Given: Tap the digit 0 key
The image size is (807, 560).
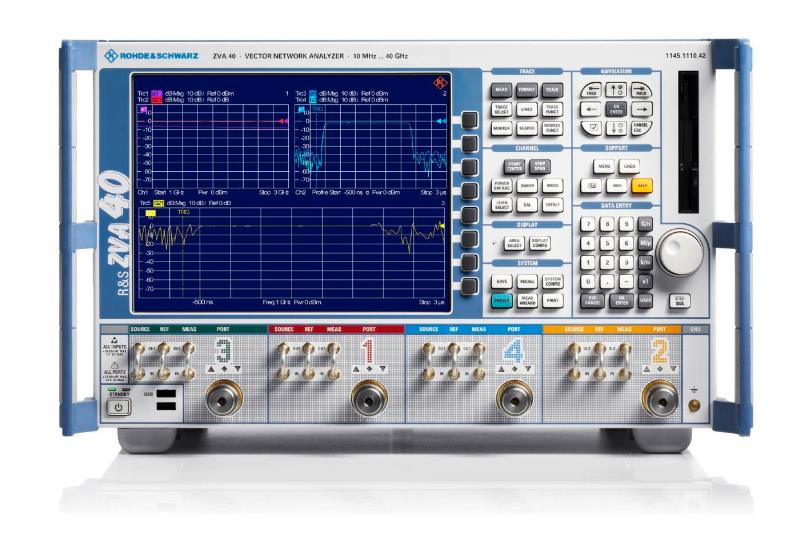Looking at the screenshot, I should point(589,282).
